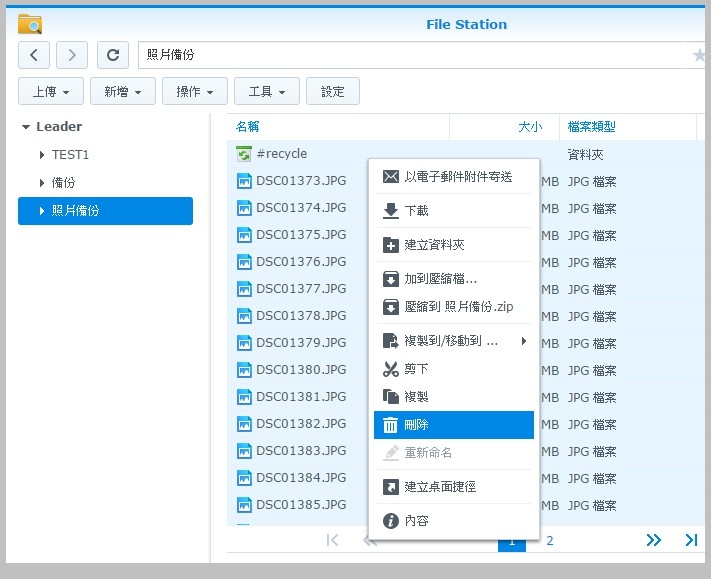The image size is (711, 579).
Task: Click the desktop shortcut arrow icon
Action: [390, 487]
